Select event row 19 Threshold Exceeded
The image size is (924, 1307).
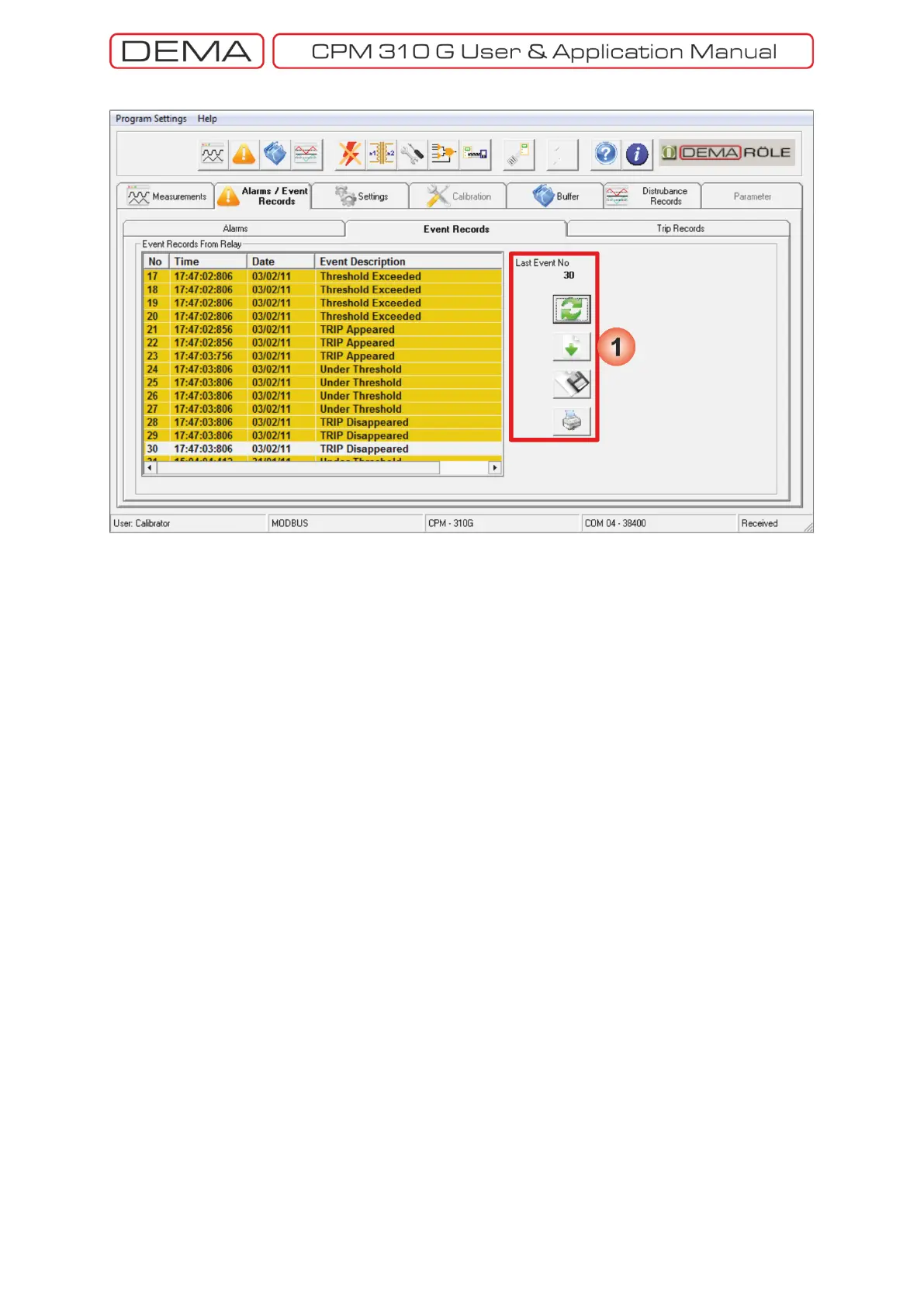click(323, 303)
